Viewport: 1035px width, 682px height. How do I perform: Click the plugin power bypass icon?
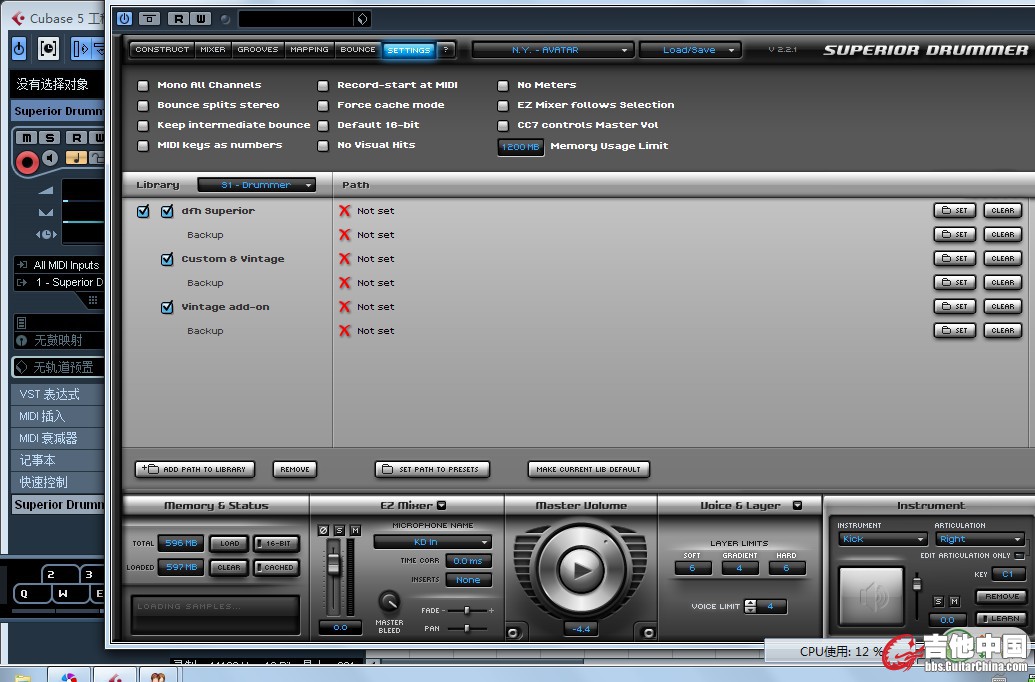(124, 19)
